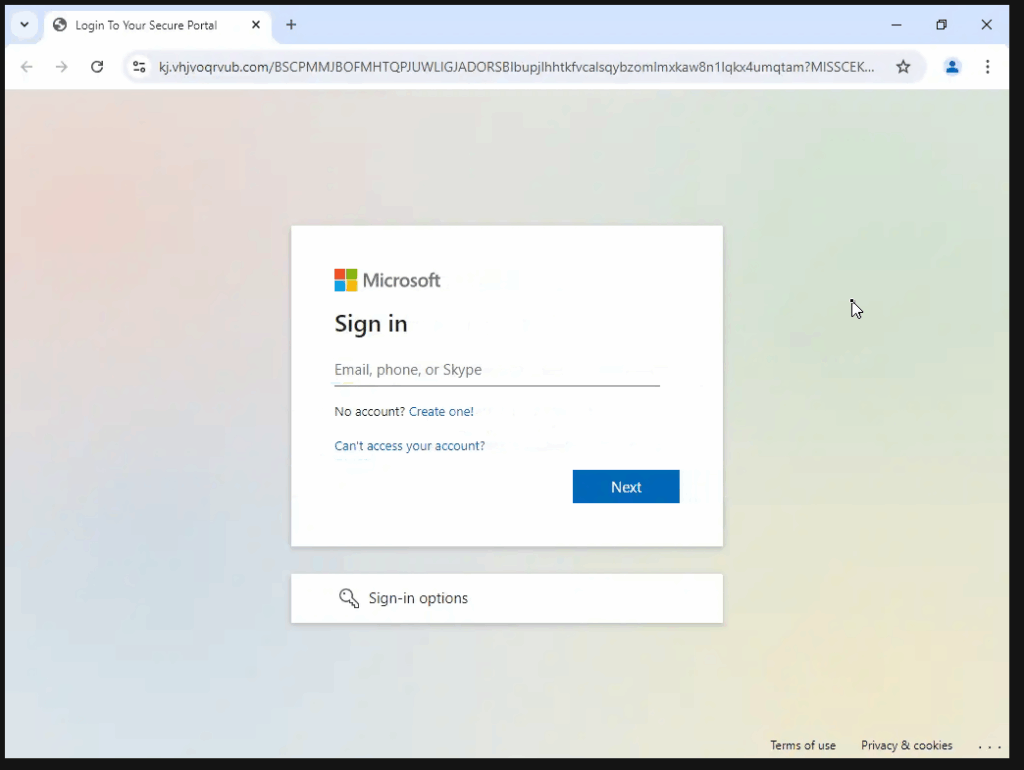Go forward to the next page
Viewport: 1024px width, 770px height.
click(x=61, y=67)
